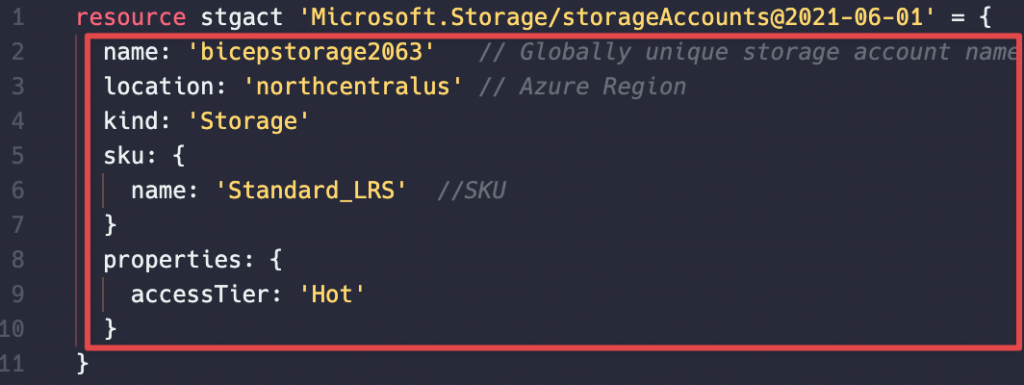1024x385 pixels.
Task: Click the 'Microsoft.Storage/storageAccounts@2021-06-01' type string
Action: point(611,18)
